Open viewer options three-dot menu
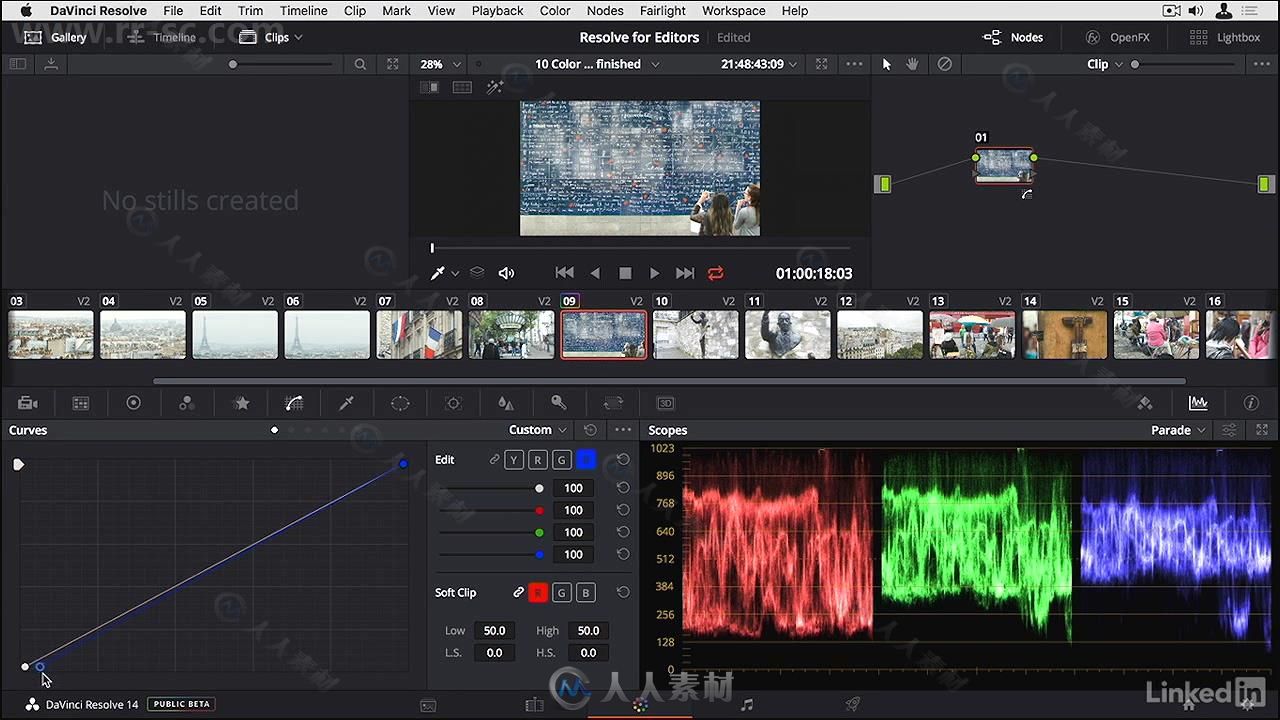This screenshot has width=1280, height=720. coord(854,64)
